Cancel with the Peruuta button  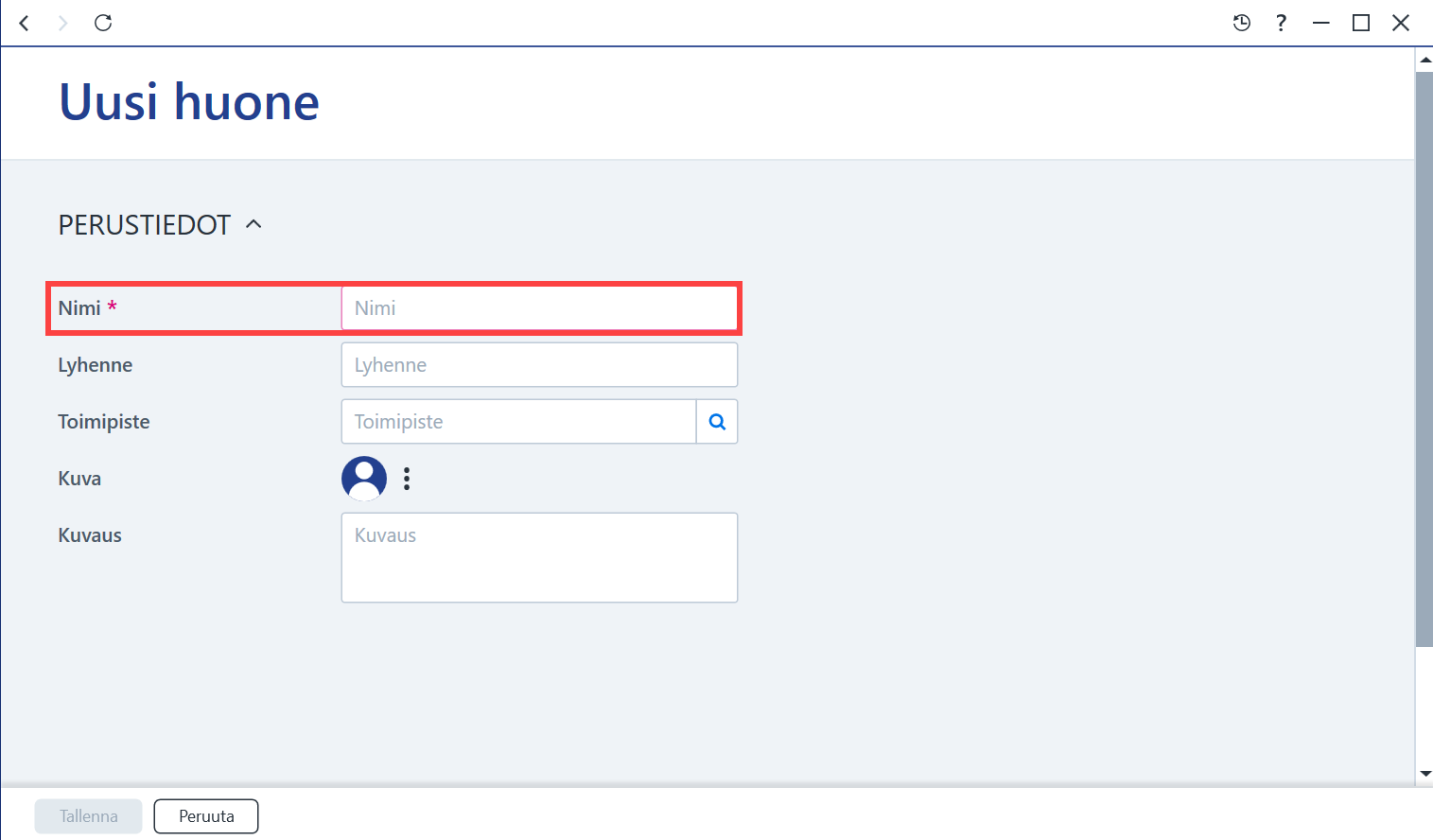click(x=206, y=816)
